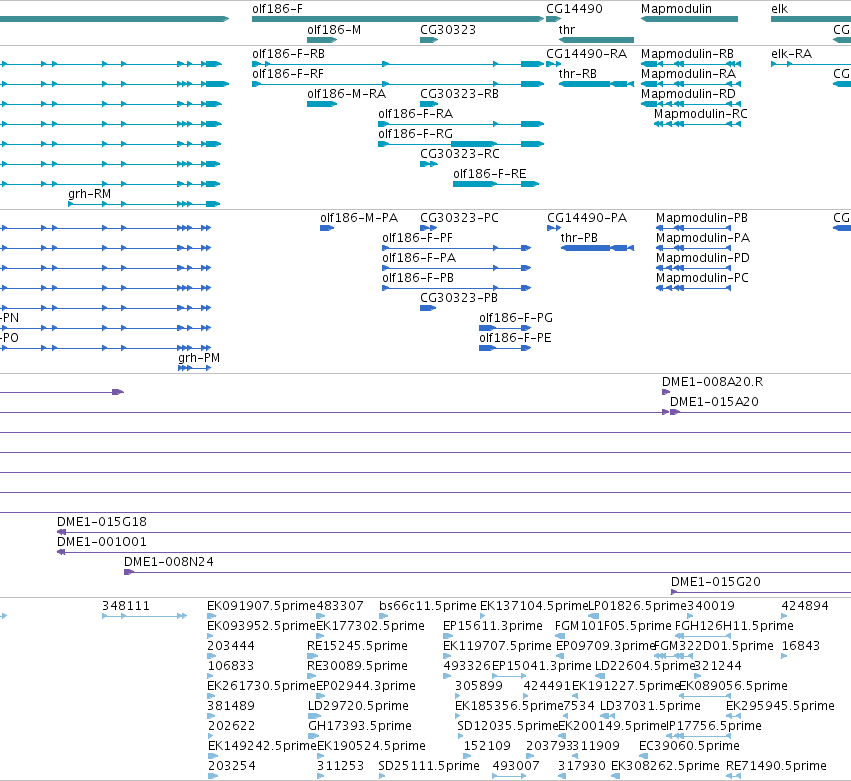
Task: Click the CG14490 gene label
Action: [574, 9]
